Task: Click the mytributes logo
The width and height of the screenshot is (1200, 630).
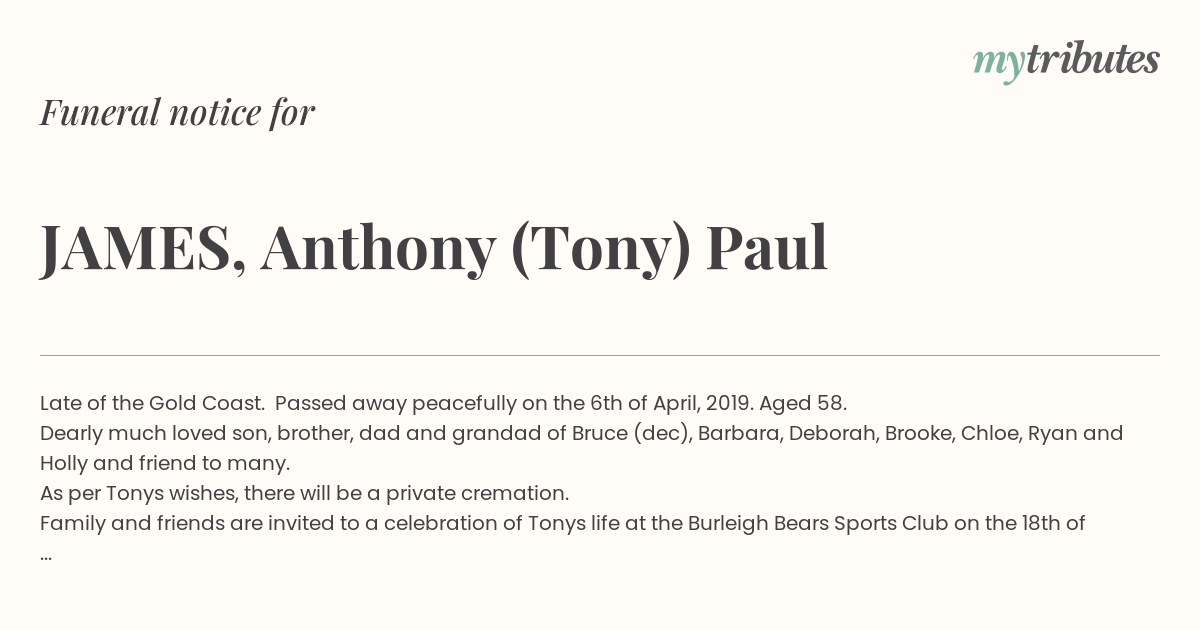Action: click(1066, 62)
